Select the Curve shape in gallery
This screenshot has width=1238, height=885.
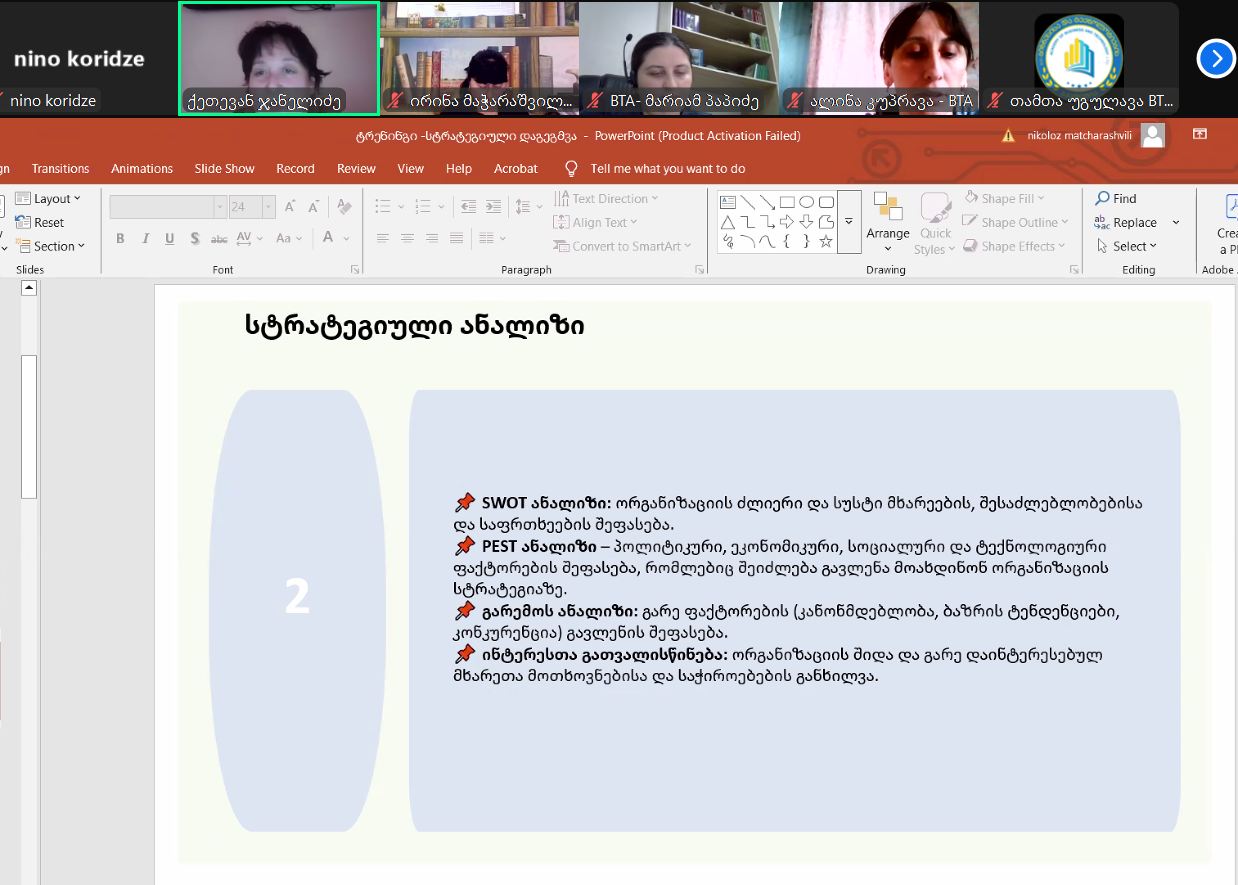coord(767,241)
